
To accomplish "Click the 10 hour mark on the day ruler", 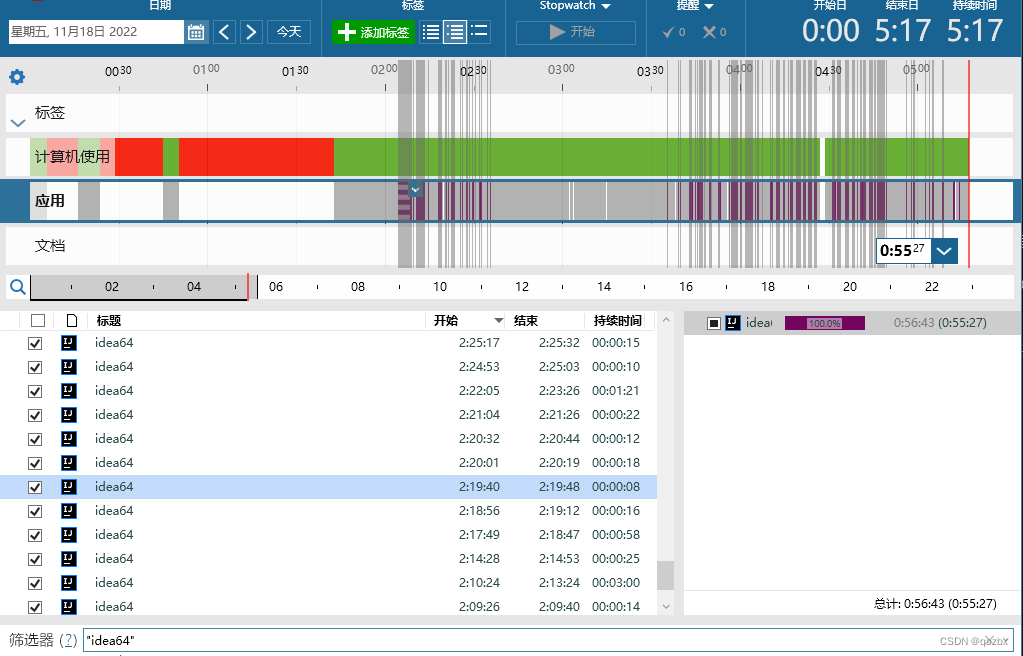I will pyautogui.click(x=440, y=287).
